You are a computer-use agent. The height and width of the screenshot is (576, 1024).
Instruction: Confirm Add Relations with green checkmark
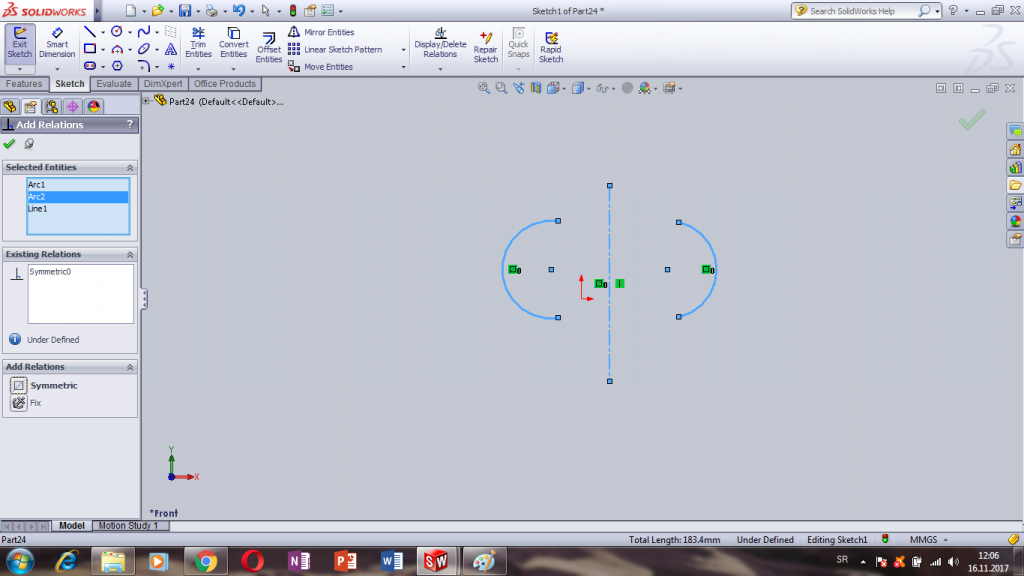tap(9, 144)
